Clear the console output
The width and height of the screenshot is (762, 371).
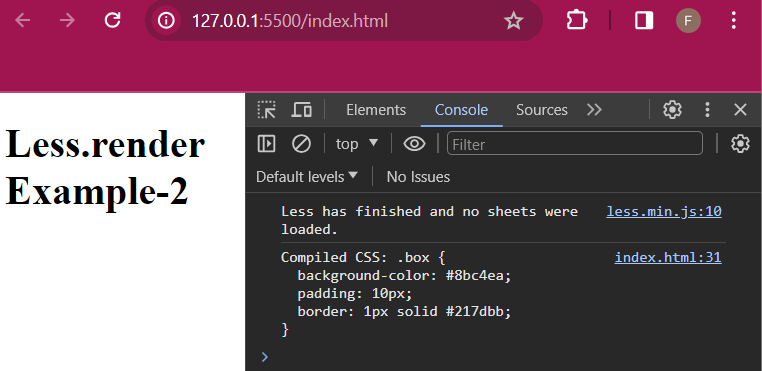point(301,144)
